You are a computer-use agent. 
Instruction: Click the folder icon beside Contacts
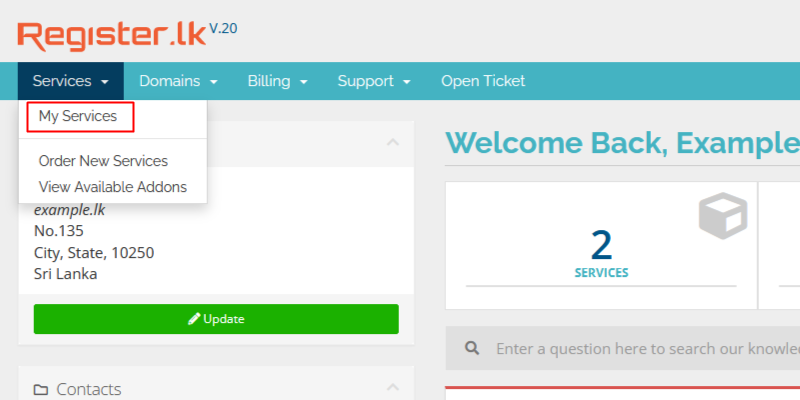click(41, 389)
